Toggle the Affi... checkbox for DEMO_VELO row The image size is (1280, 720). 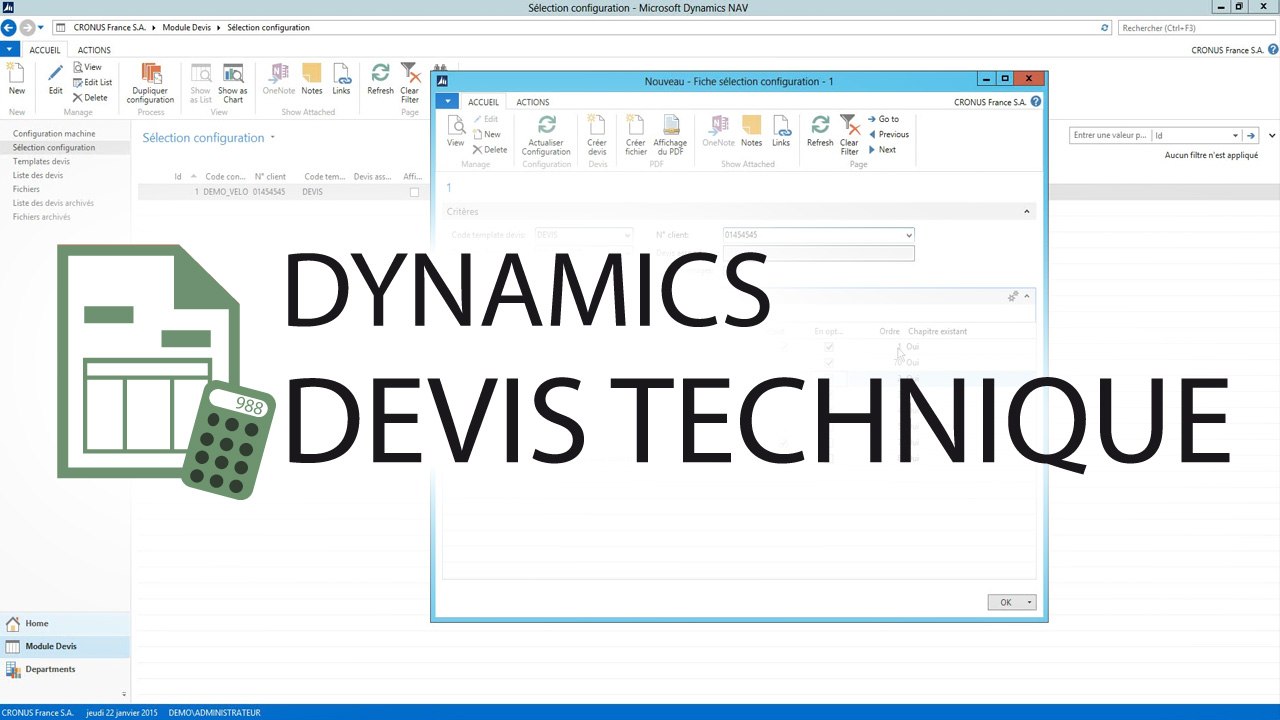pos(414,192)
